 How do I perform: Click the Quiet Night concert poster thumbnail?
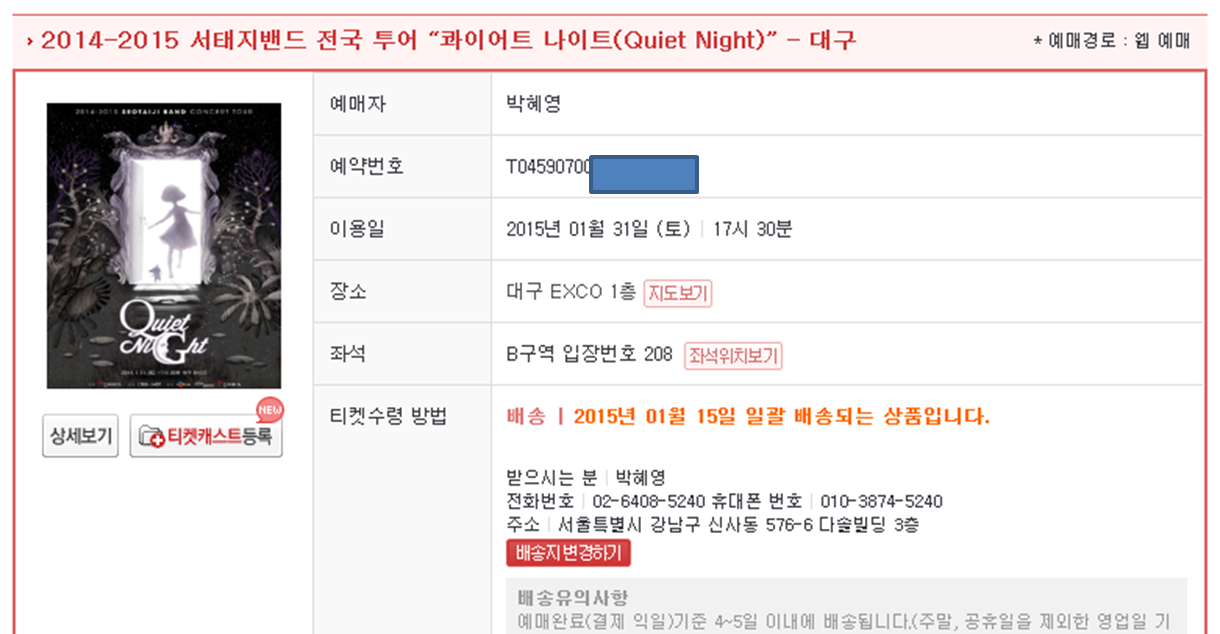click(164, 246)
